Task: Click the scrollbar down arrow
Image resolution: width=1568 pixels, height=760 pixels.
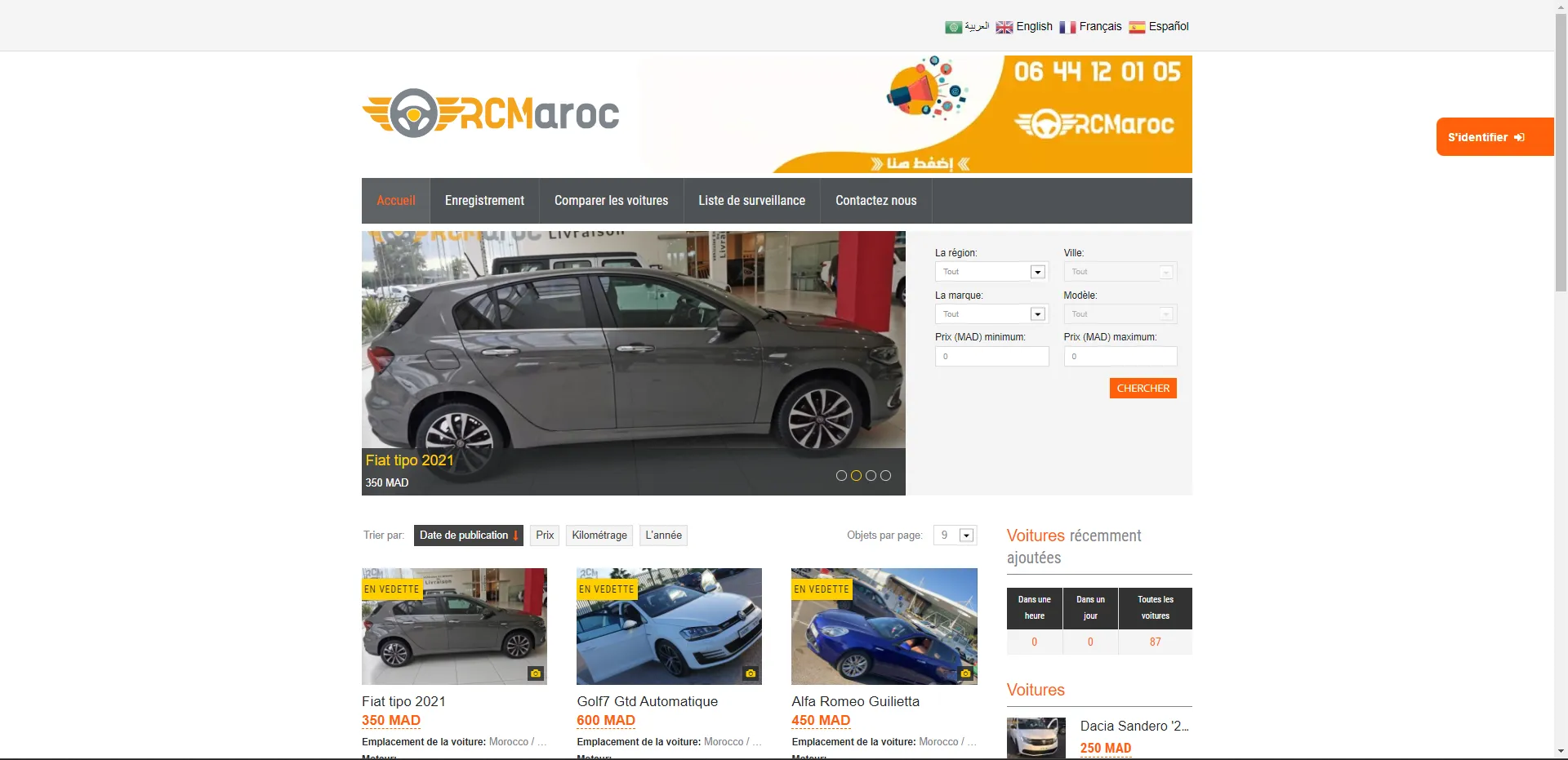Action: tap(1561, 752)
